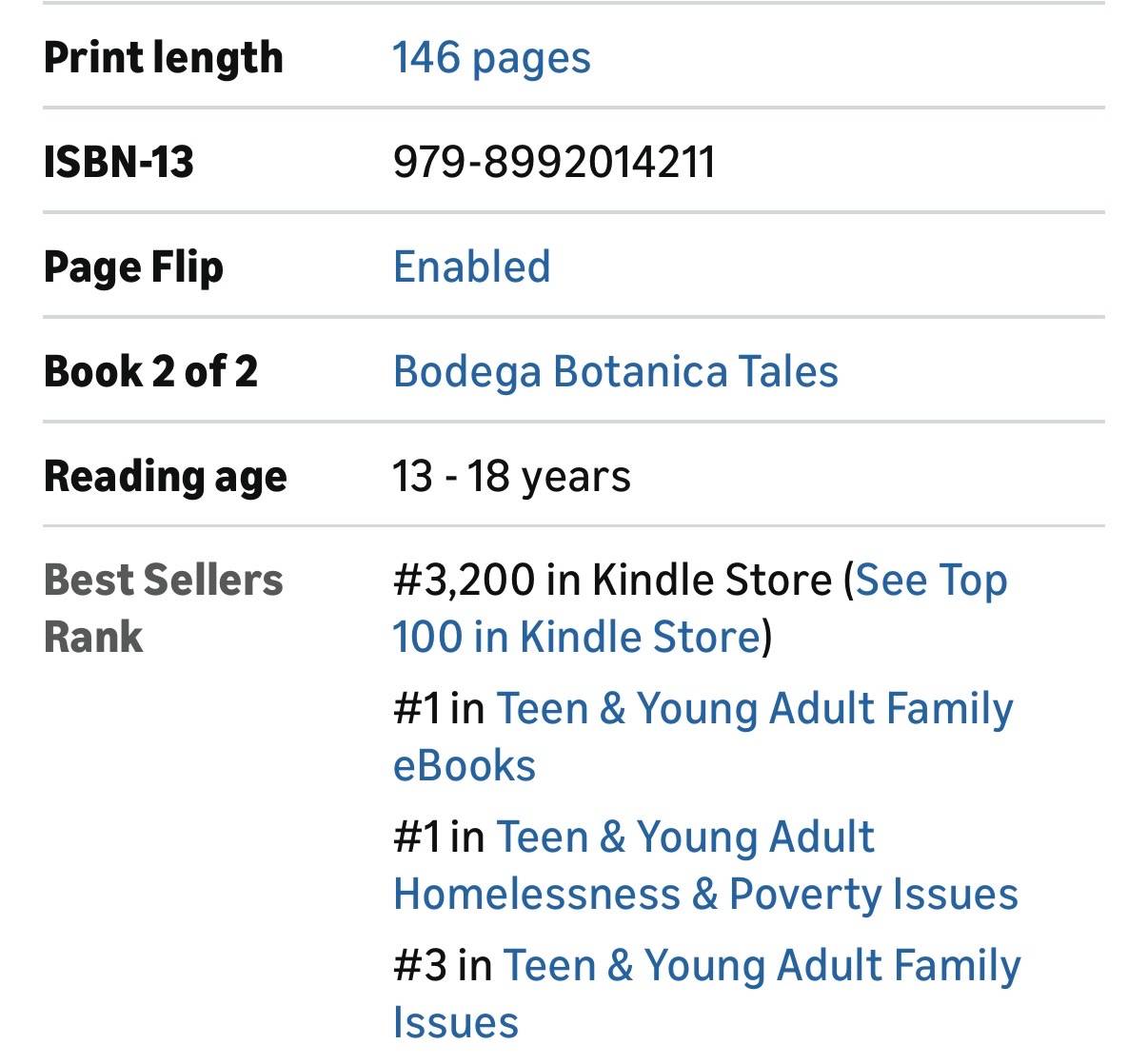This screenshot has height=1064, width=1148.
Task: Click the #3 rank number text
Action: click(x=420, y=966)
